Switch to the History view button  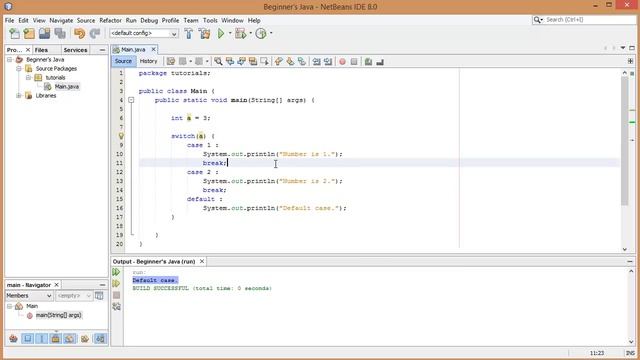(148, 61)
